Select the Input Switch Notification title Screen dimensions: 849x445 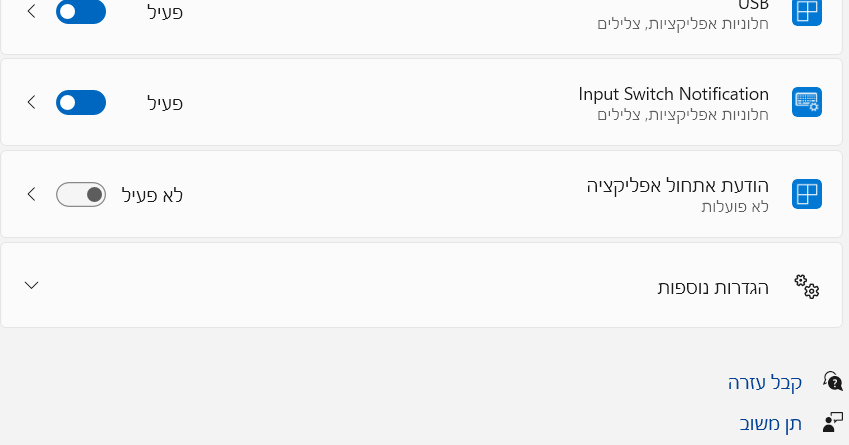click(673, 94)
